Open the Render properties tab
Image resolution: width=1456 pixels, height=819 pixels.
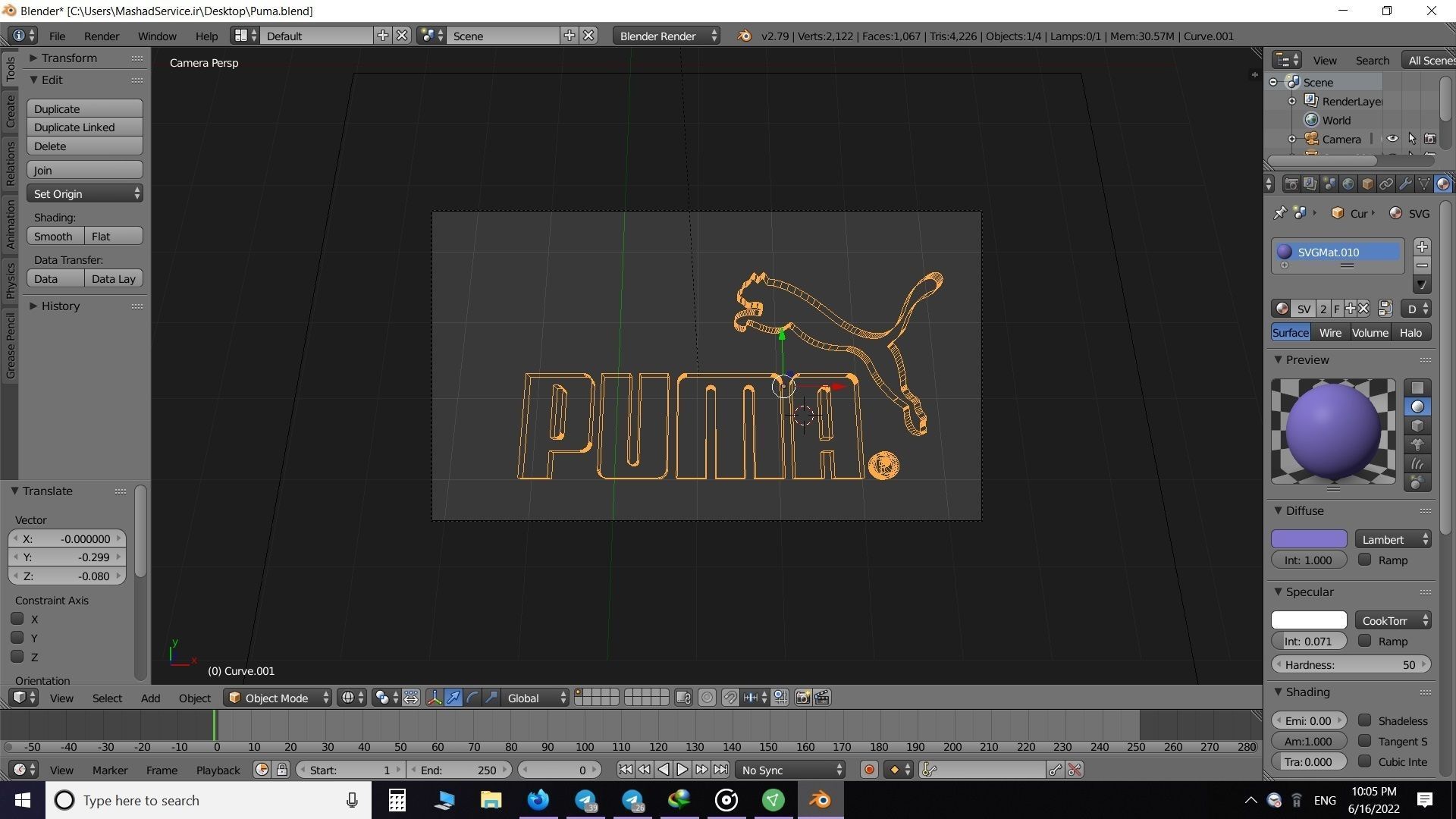1291,184
